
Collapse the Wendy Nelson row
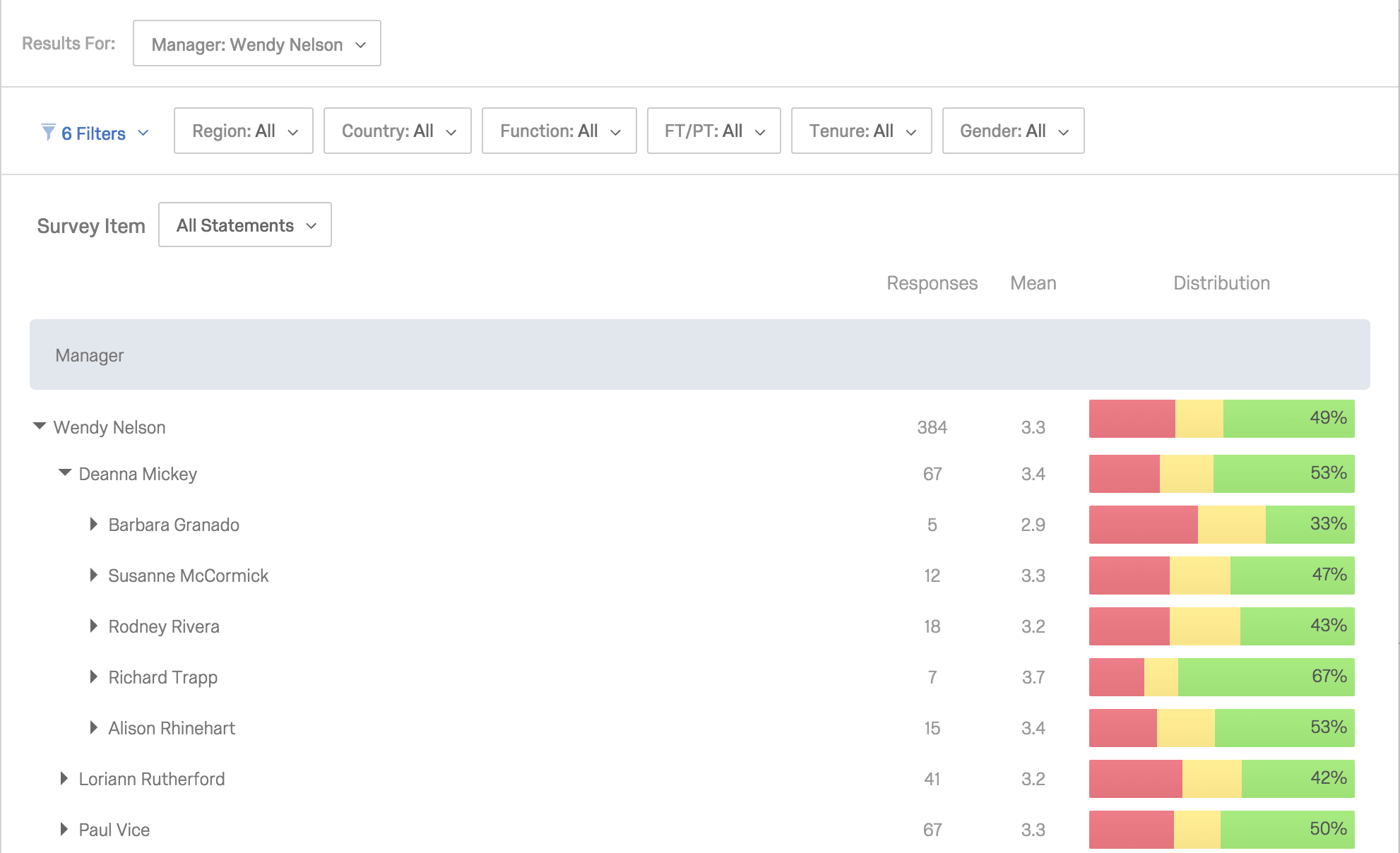coord(40,426)
